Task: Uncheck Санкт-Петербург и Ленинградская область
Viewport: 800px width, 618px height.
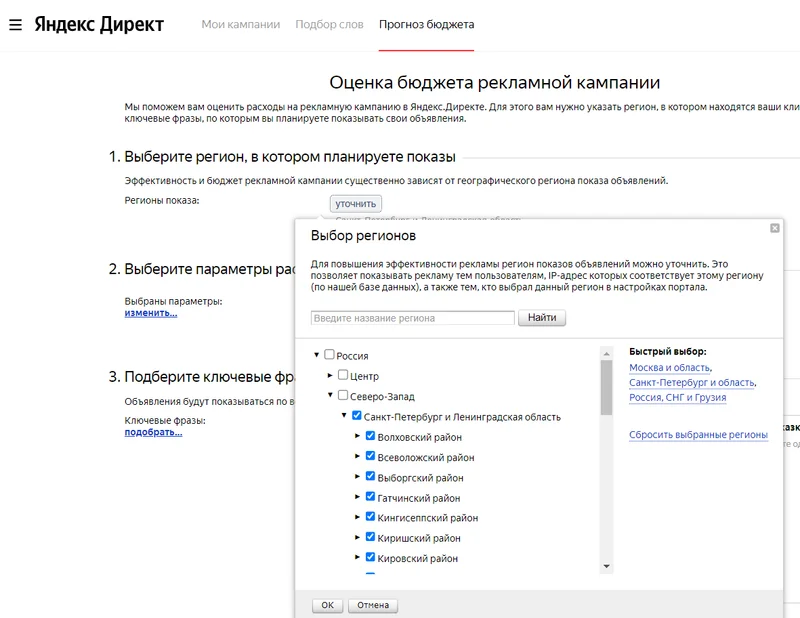Action: [357, 415]
